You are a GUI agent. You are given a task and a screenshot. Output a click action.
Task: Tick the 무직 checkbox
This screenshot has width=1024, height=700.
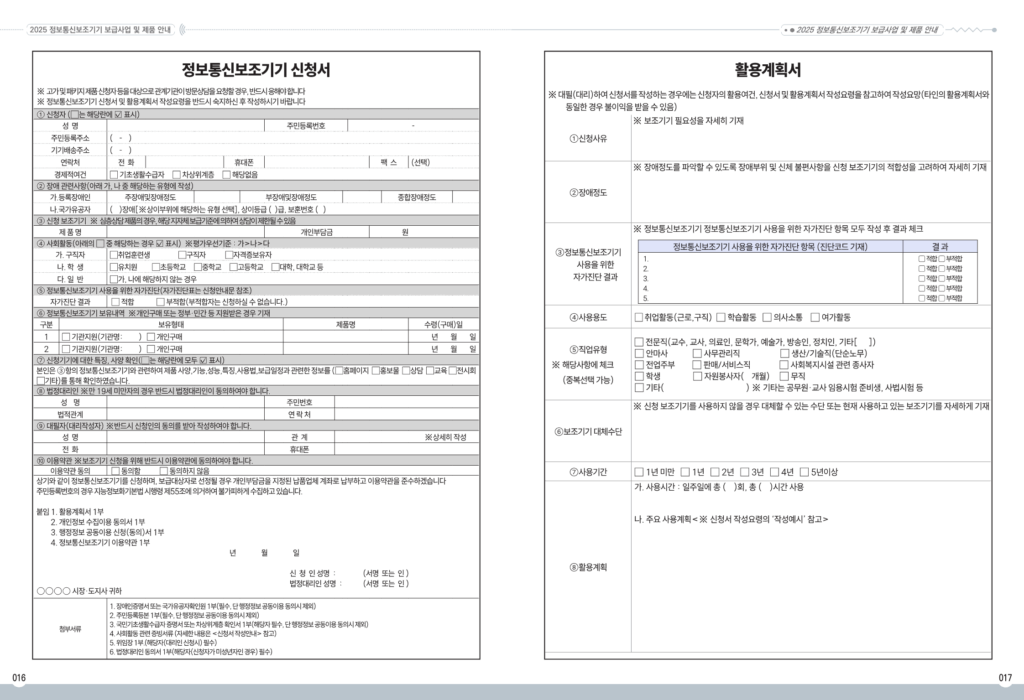click(784, 376)
